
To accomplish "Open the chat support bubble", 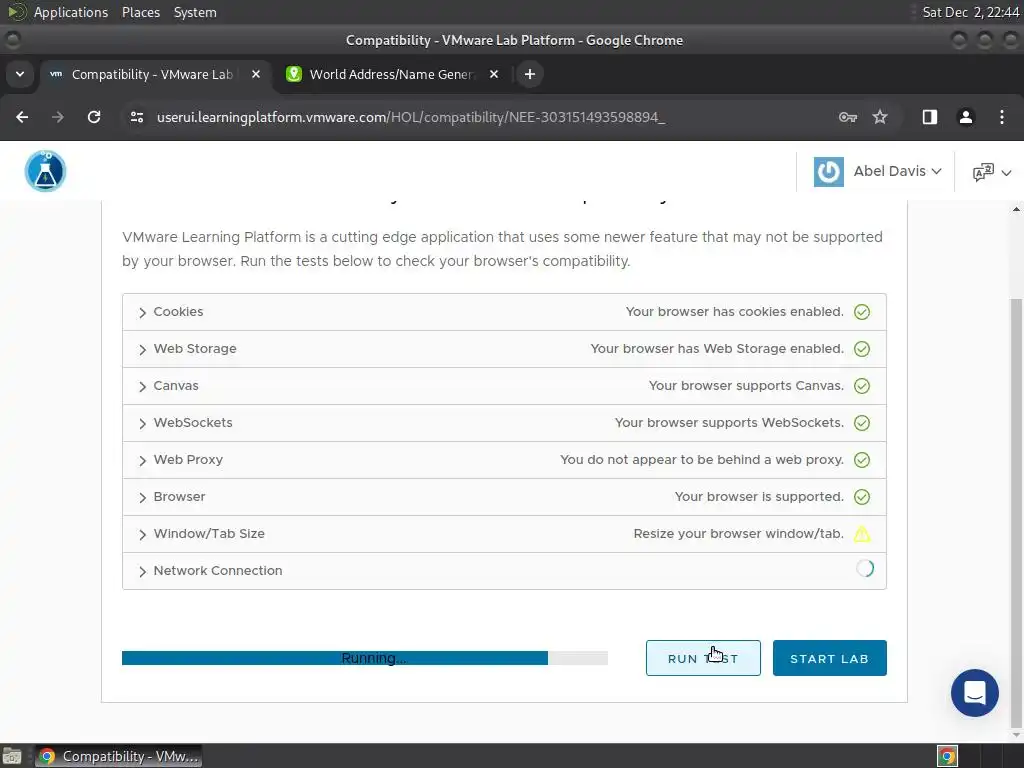I will click(974, 693).
